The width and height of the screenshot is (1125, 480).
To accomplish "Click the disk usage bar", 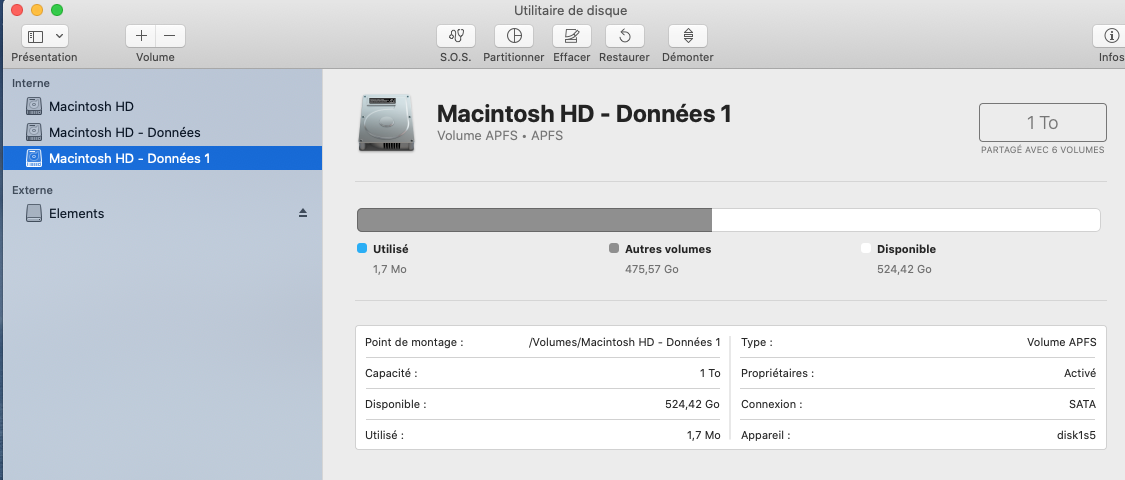I will (728, 220).
